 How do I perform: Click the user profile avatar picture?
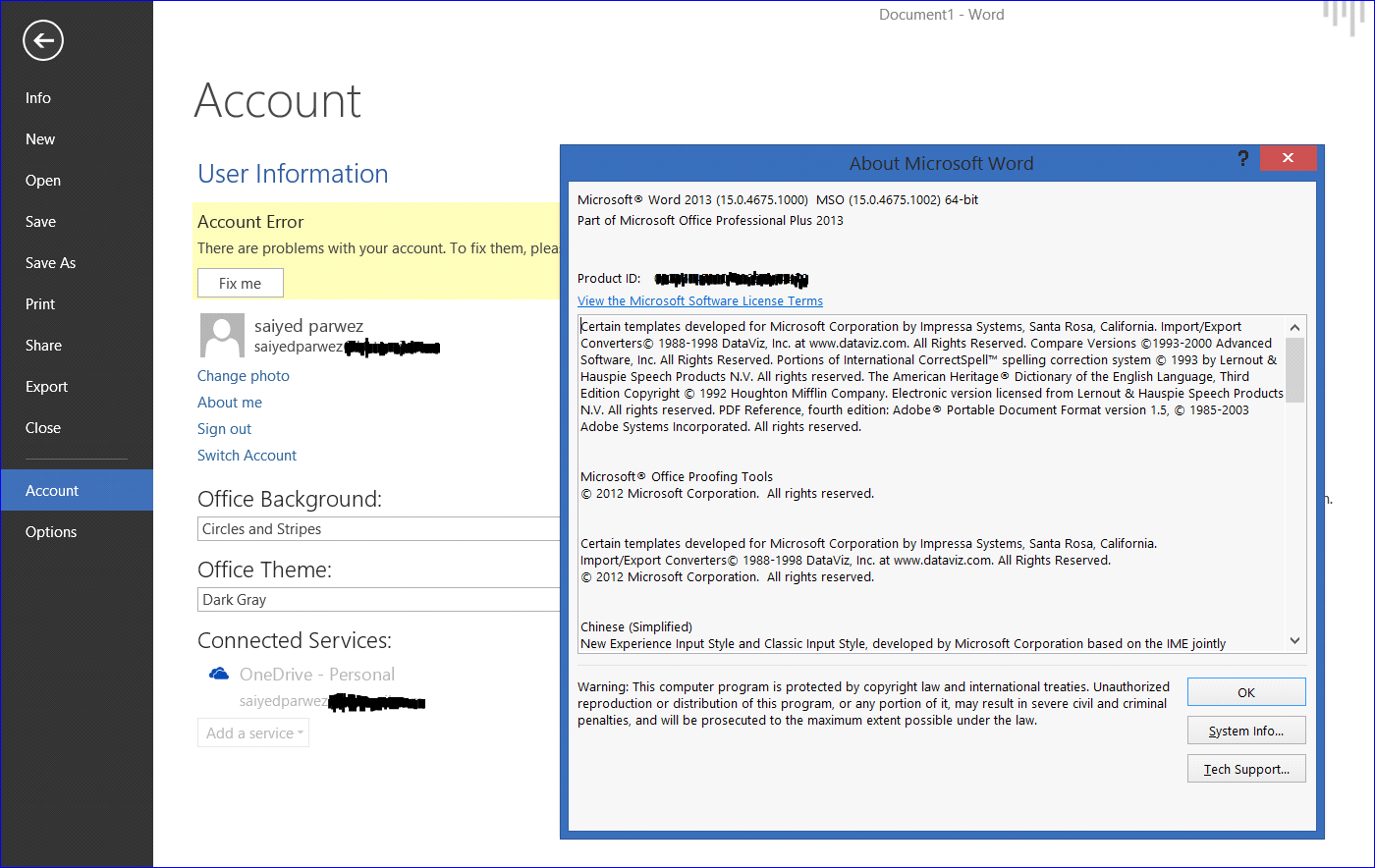click(x=222, y=336)
